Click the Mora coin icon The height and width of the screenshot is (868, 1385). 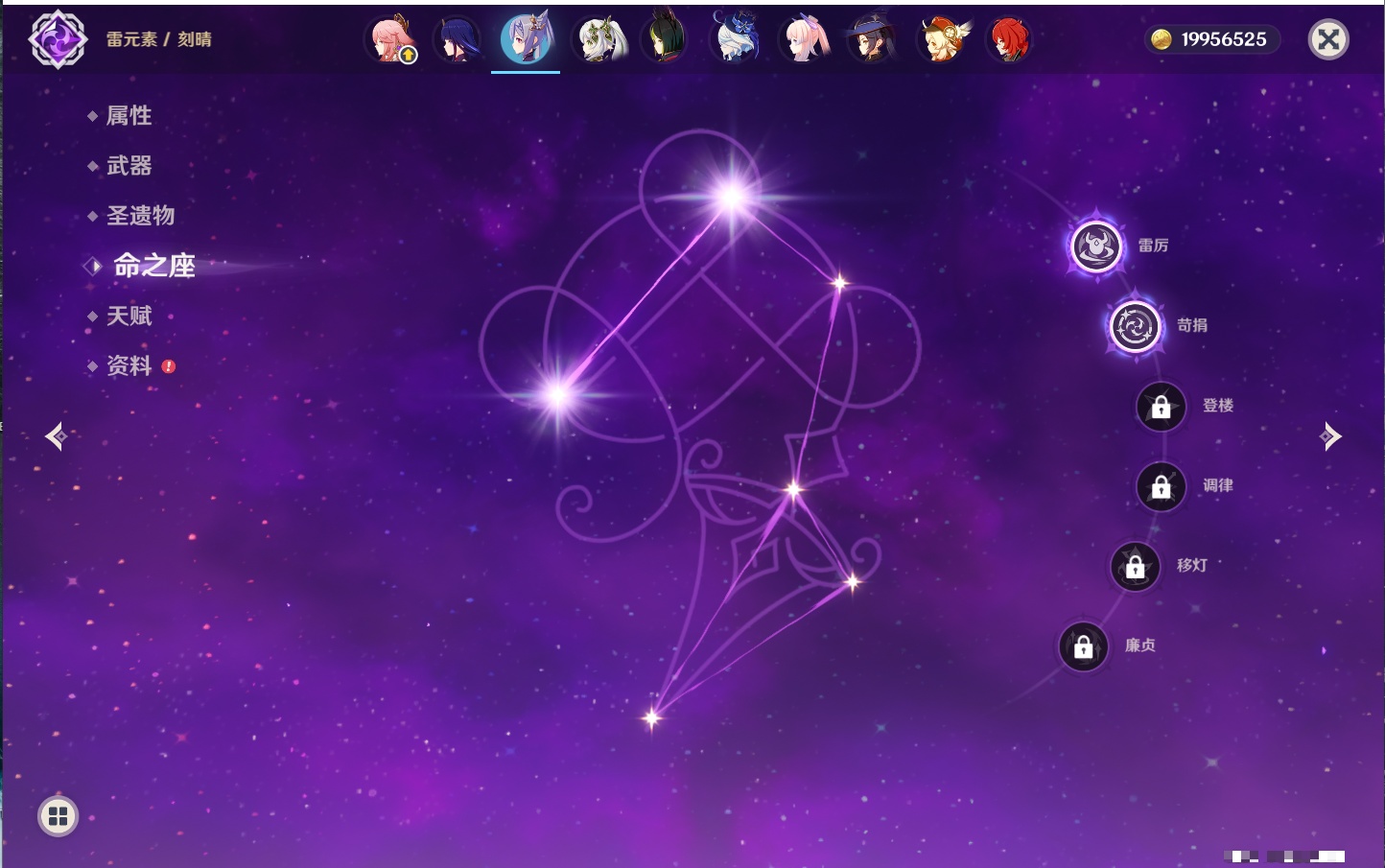(1162, 39)
